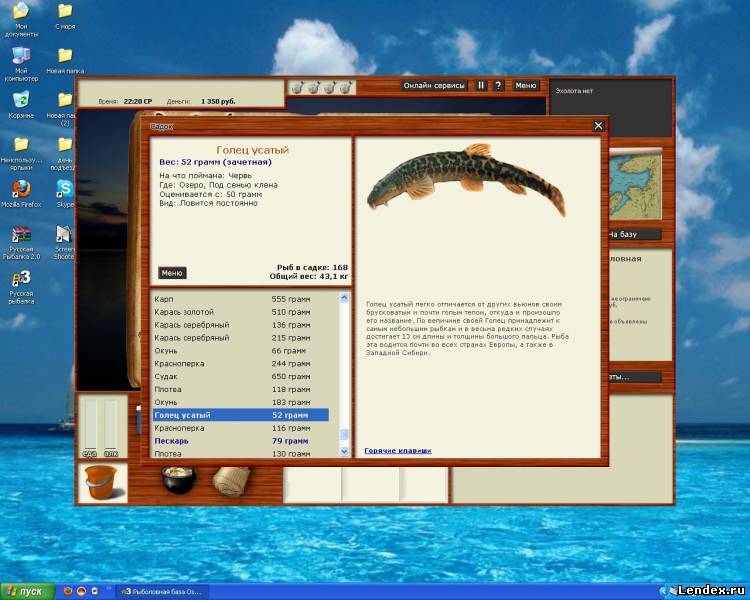Screen dimensions: 750x600
Task: Select Окунь 66 грамм row
Action: click(x=241, y=351)
